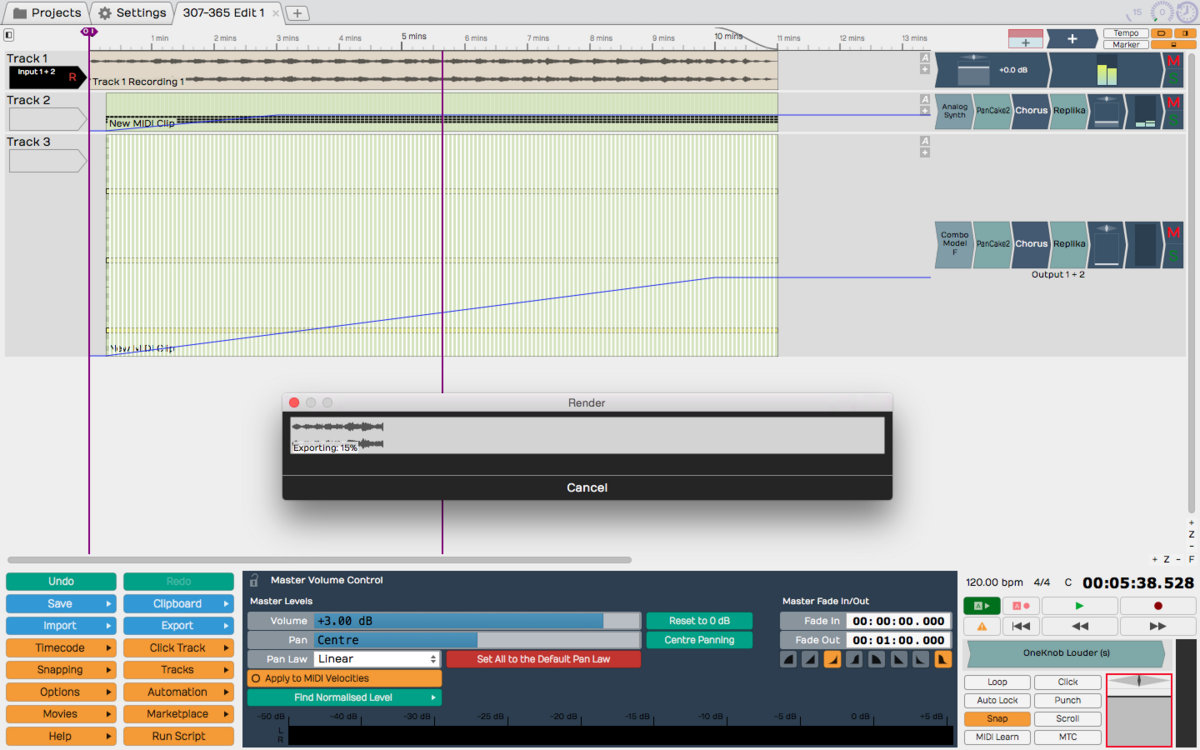Click the master Volume slider
Image resolution: width=1200 pixels, height=750 pixels.
point(476,621)
